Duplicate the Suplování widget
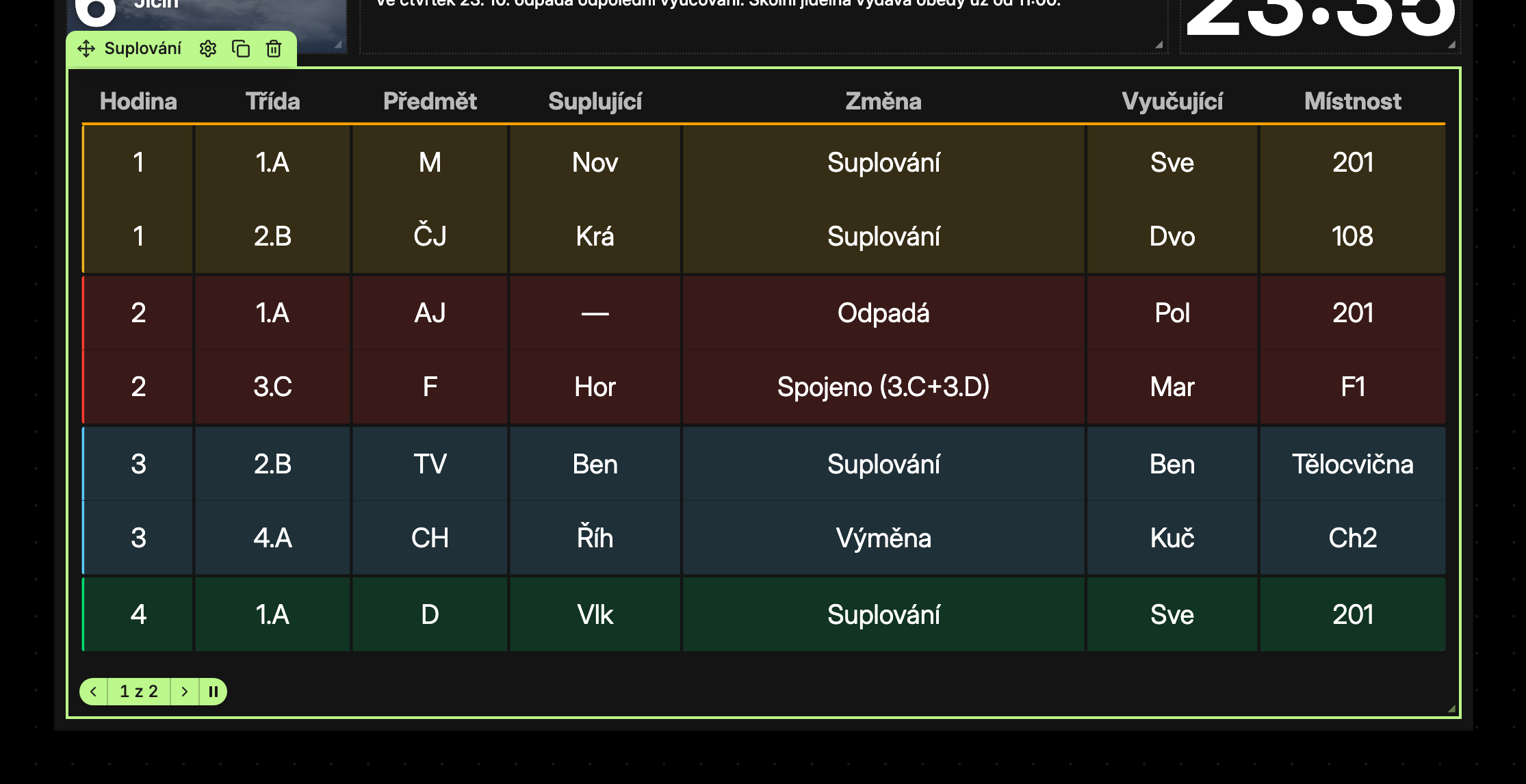The width and height of the screenshot is (1526, 784). click(x=241, y=49)
